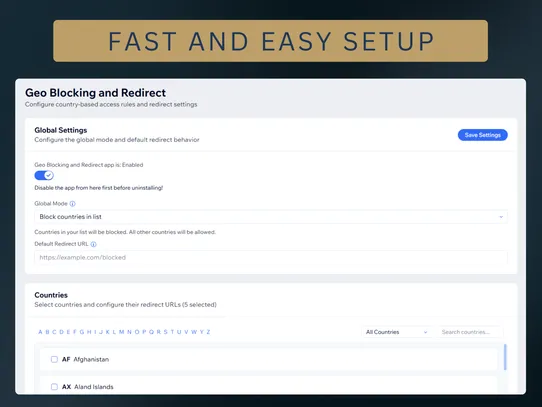Show countries beginning with O
542x407 pixels.
point(137,332)
